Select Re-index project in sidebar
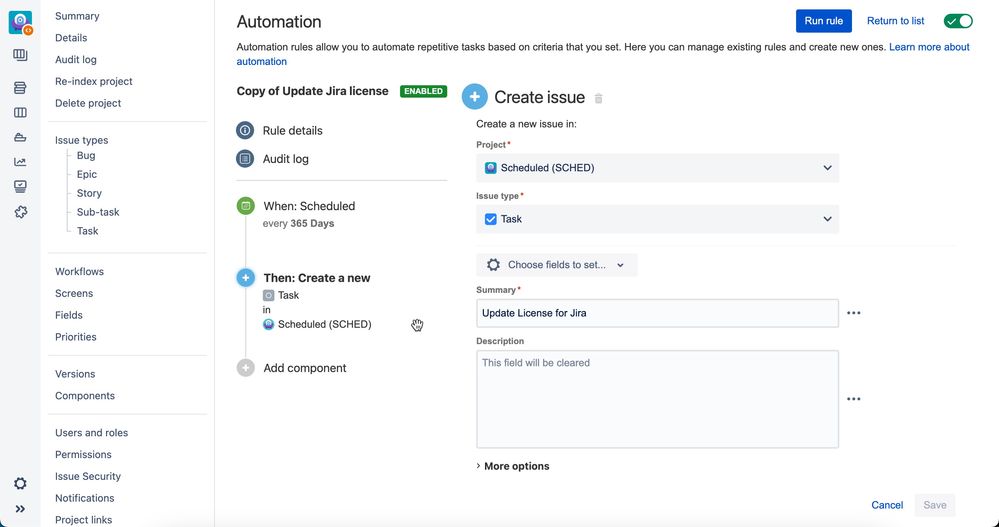The height and width of the screenshot is (527, 999). coord(94,81)
